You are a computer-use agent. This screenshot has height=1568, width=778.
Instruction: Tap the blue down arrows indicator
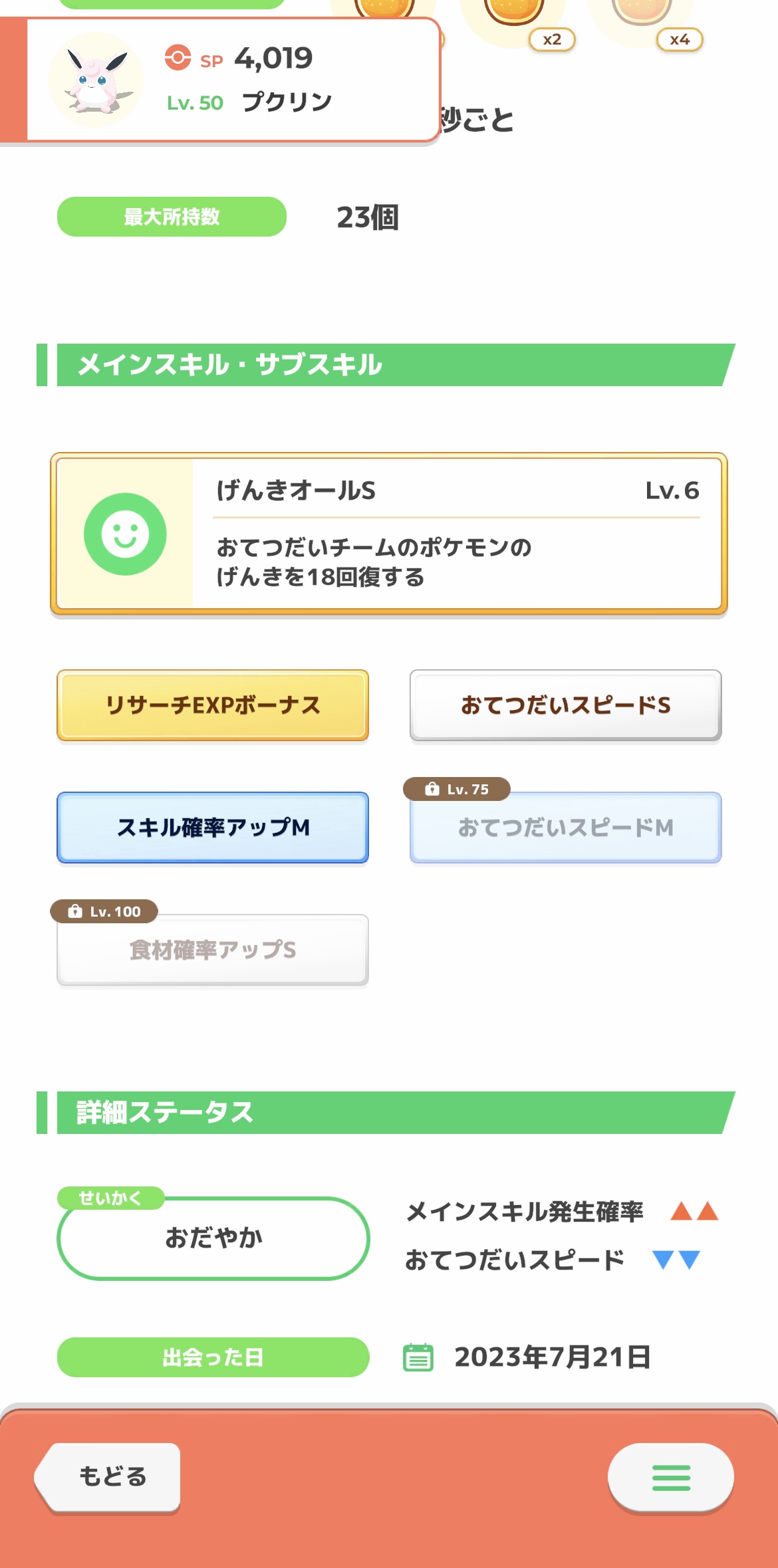[676, 1260]
